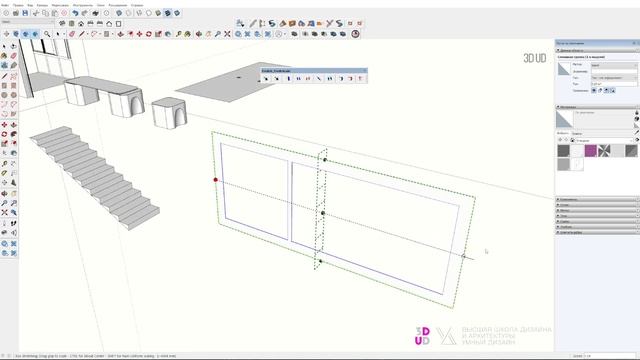Pick the Line pencil tool in top toolbar
Image resolution: width=640 pixels, height=360 pixels.
click(82, 34)
